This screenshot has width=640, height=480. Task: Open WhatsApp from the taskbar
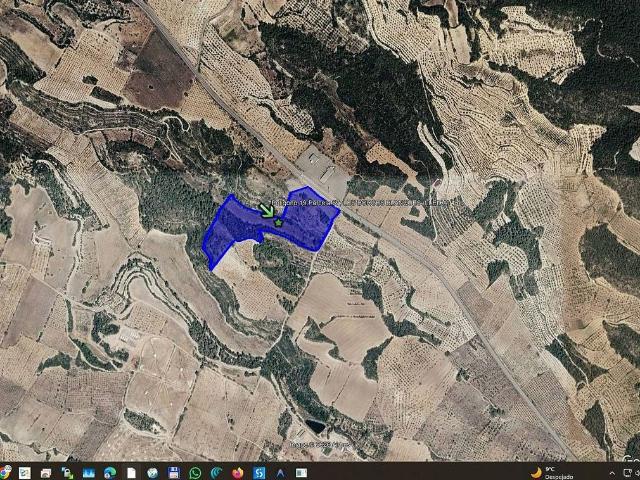point(195,473)
